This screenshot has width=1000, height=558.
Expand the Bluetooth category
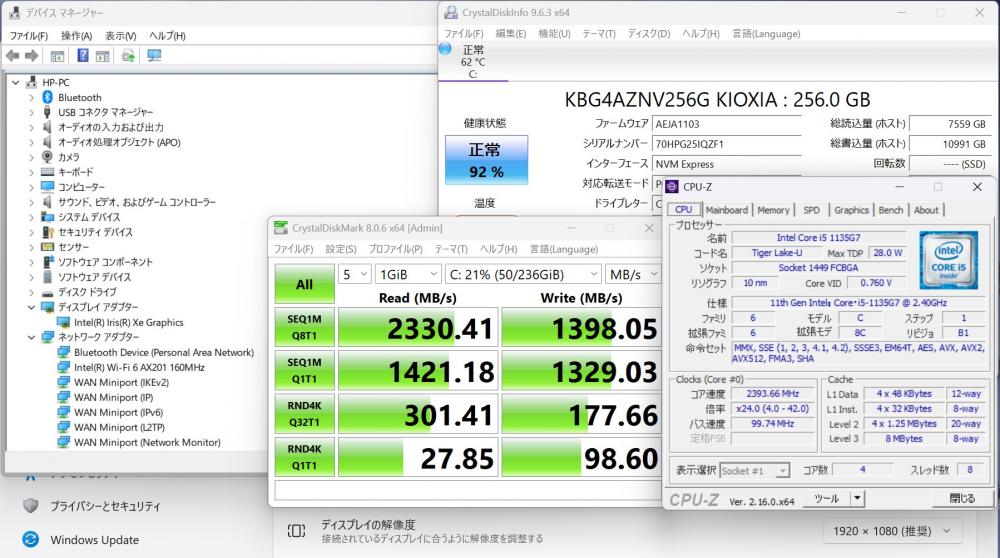31,98
